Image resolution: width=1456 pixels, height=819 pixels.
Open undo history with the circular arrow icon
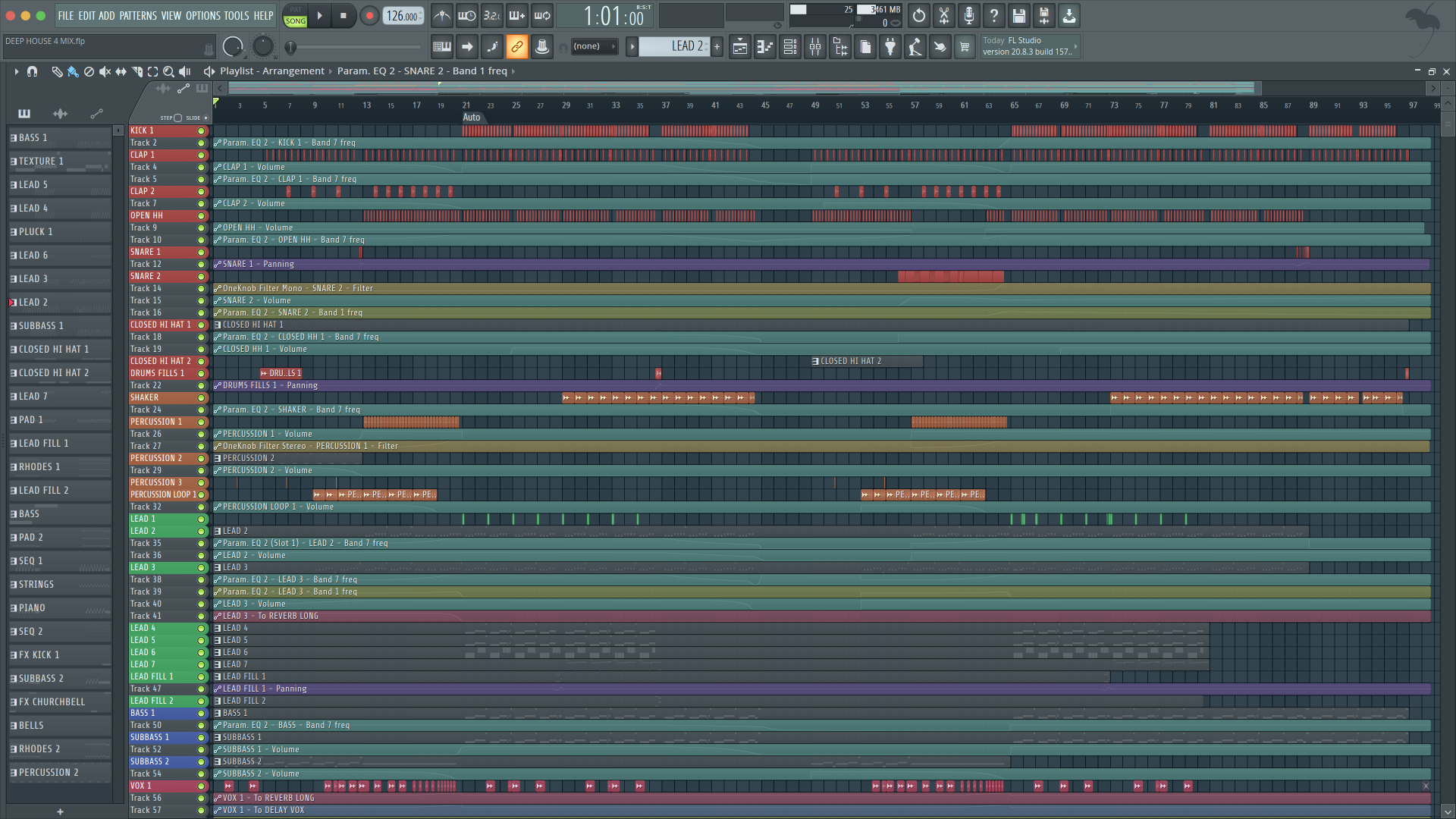pyautogui.click(x=919, y=15)
